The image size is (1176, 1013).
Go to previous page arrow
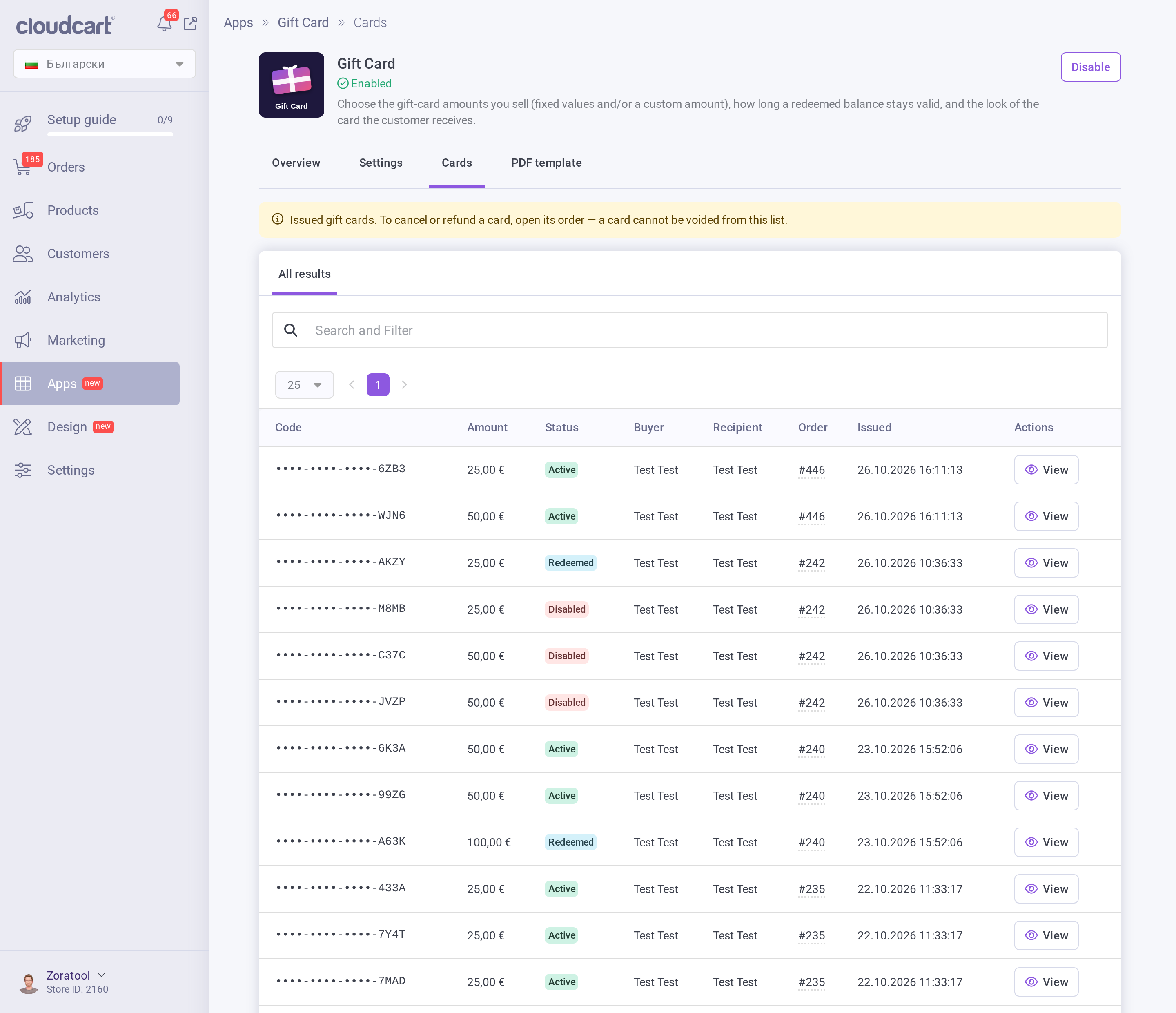(351, 385)
